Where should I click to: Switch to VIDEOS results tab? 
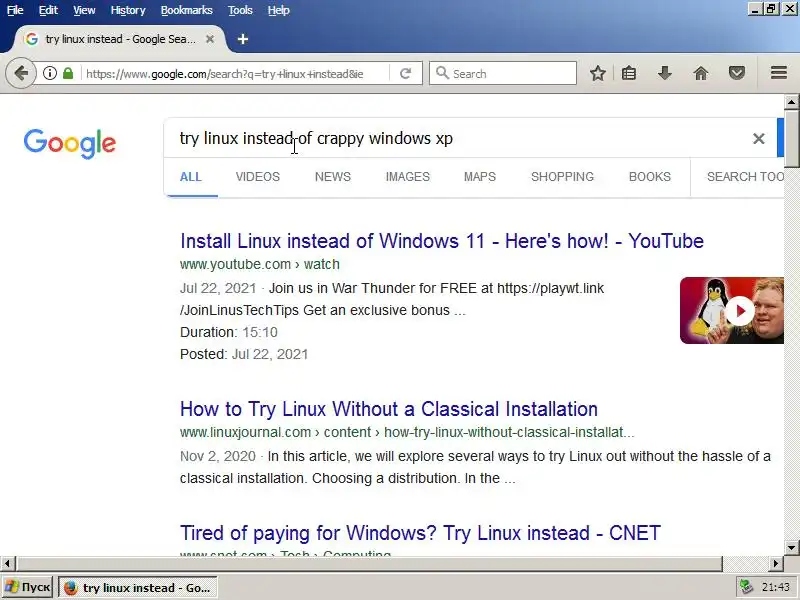258,177
